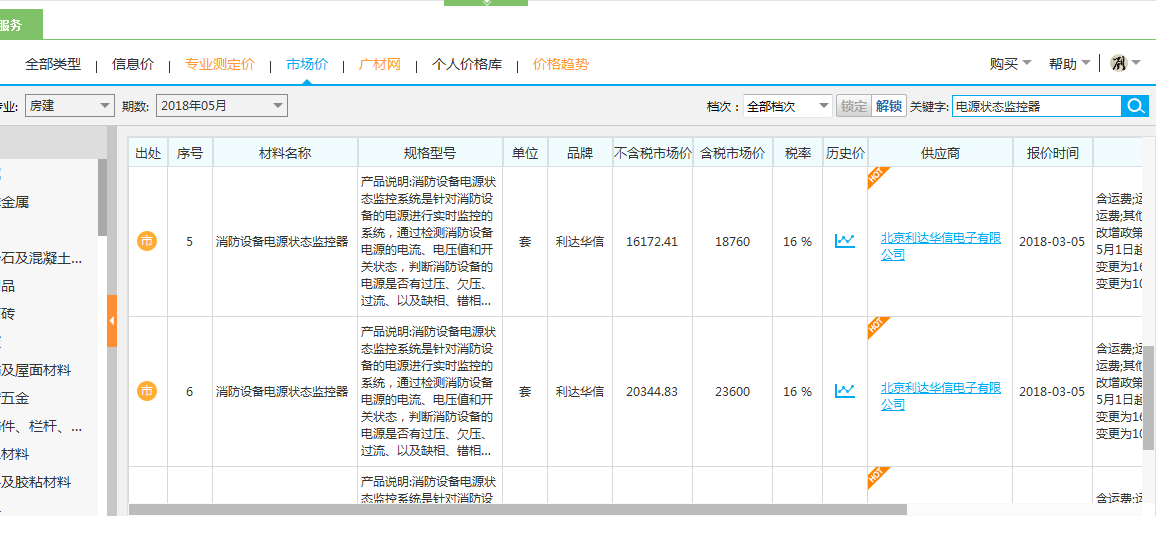This screenshot has width=1156, height=547.
Task: Click the orange market source icon in row 6
Action: 147,391
